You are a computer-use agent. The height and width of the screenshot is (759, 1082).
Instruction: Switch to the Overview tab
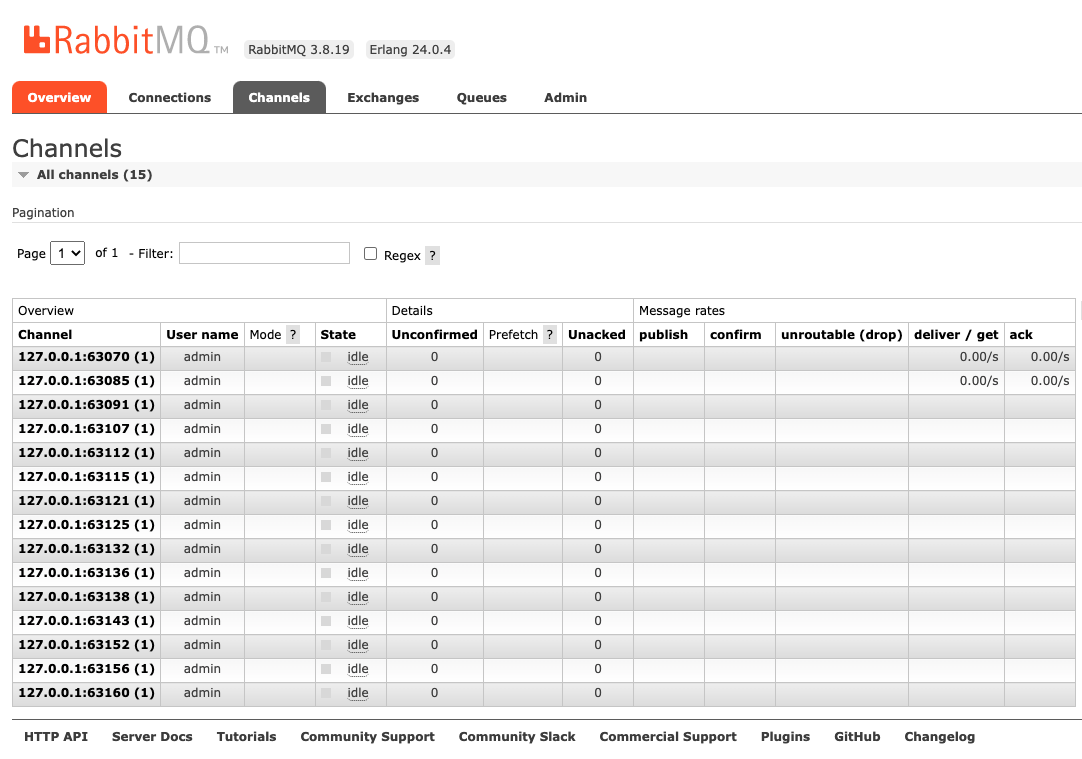click(x=59, y=97)
